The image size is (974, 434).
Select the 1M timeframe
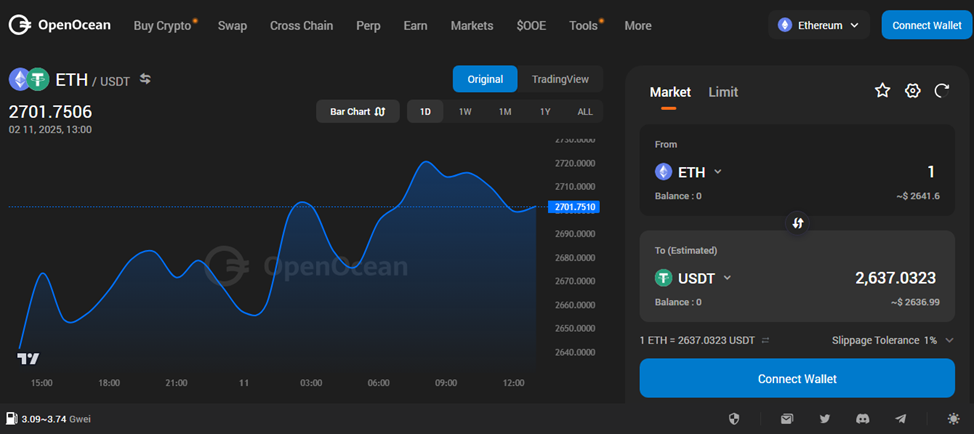[x=505, y=112]
